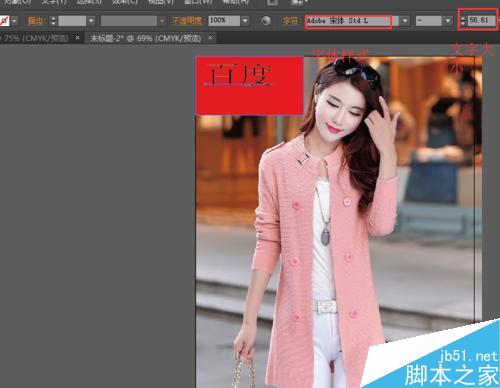Open the 不透明度 opacity panel link

coord(187,21)
